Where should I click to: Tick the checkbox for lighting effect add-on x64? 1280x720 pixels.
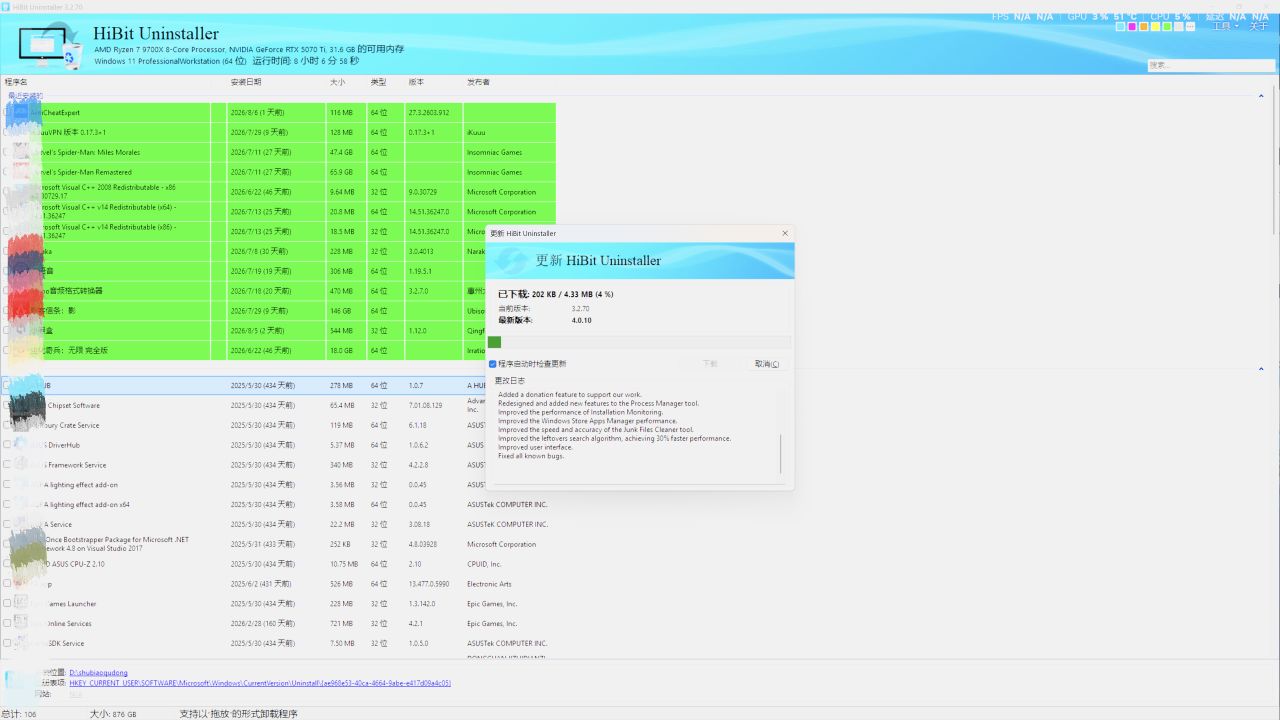[7, 505]
